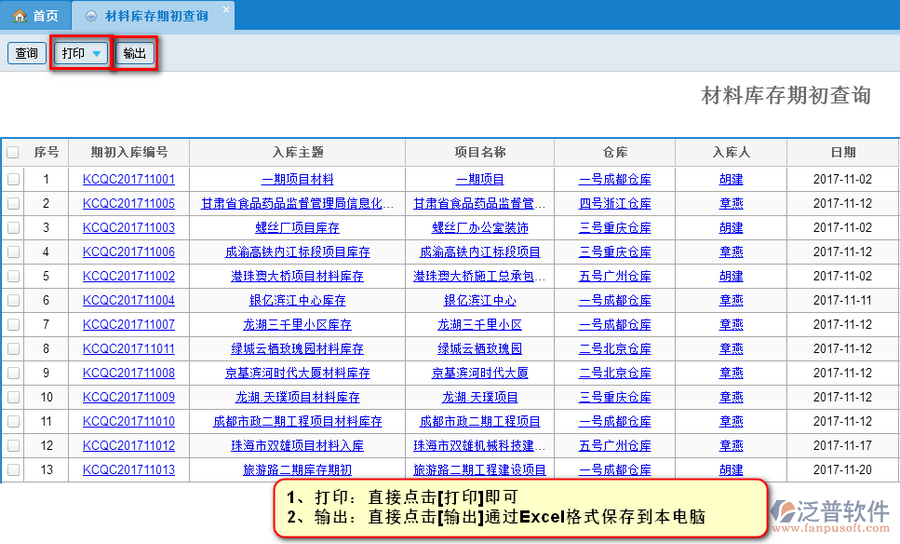Image resolution: width=900 pixels, height=544 pixels.
Task: Click the 输出 export button
Action: coord(135,53)
